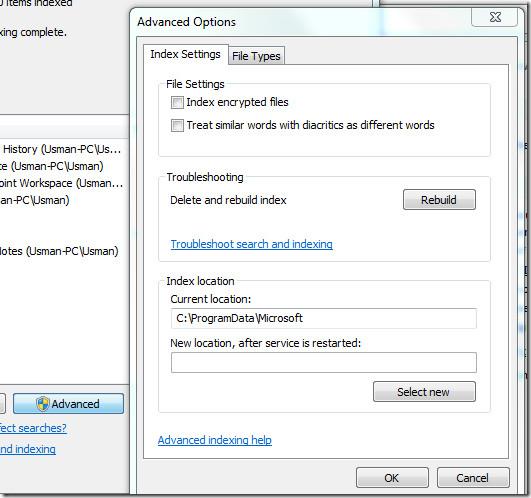Confirm with the OK button

(x=392, y=478)
